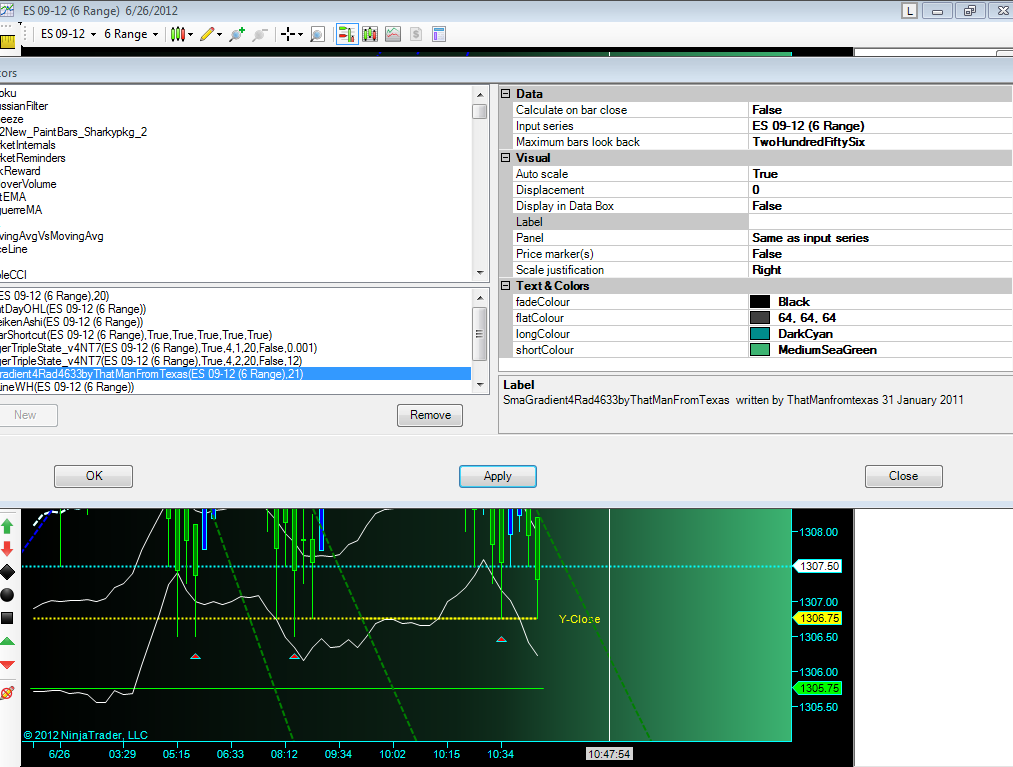Screen dimensions: 1013x767
Task: Click the Price marker(s) False value
Action: point(880,254)
